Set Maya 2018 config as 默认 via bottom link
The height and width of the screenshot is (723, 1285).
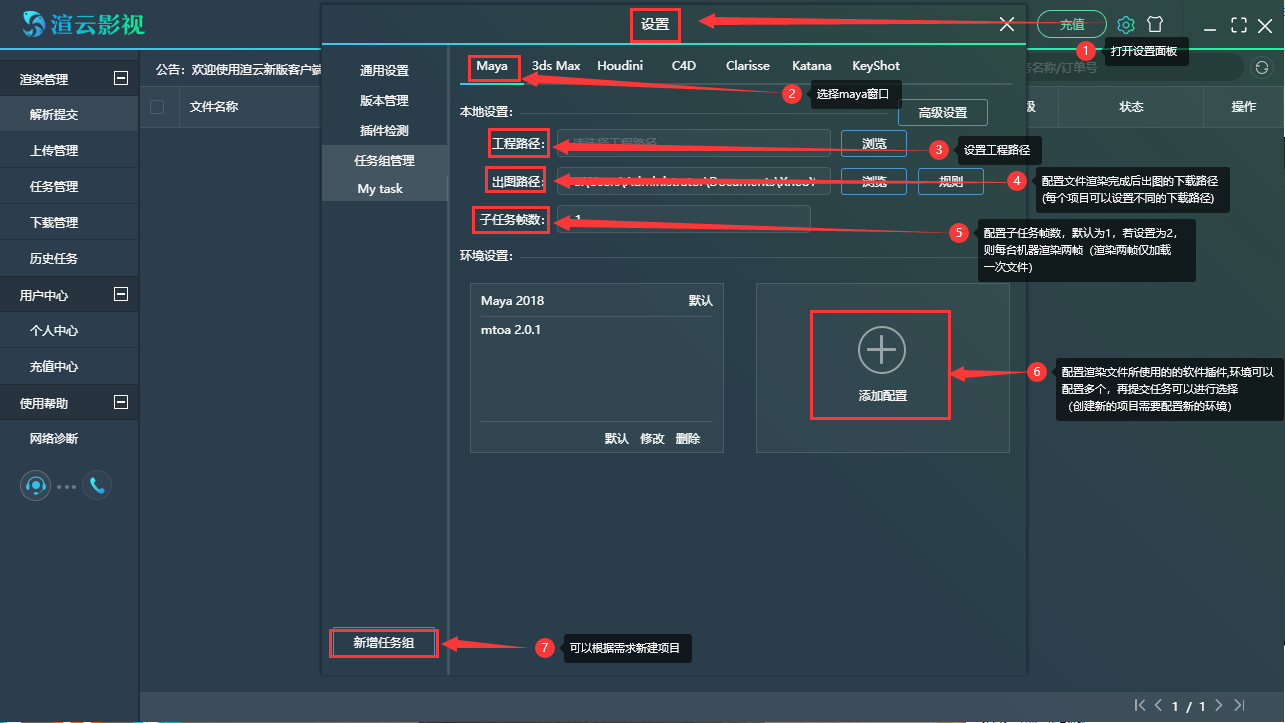pos(617,439)
